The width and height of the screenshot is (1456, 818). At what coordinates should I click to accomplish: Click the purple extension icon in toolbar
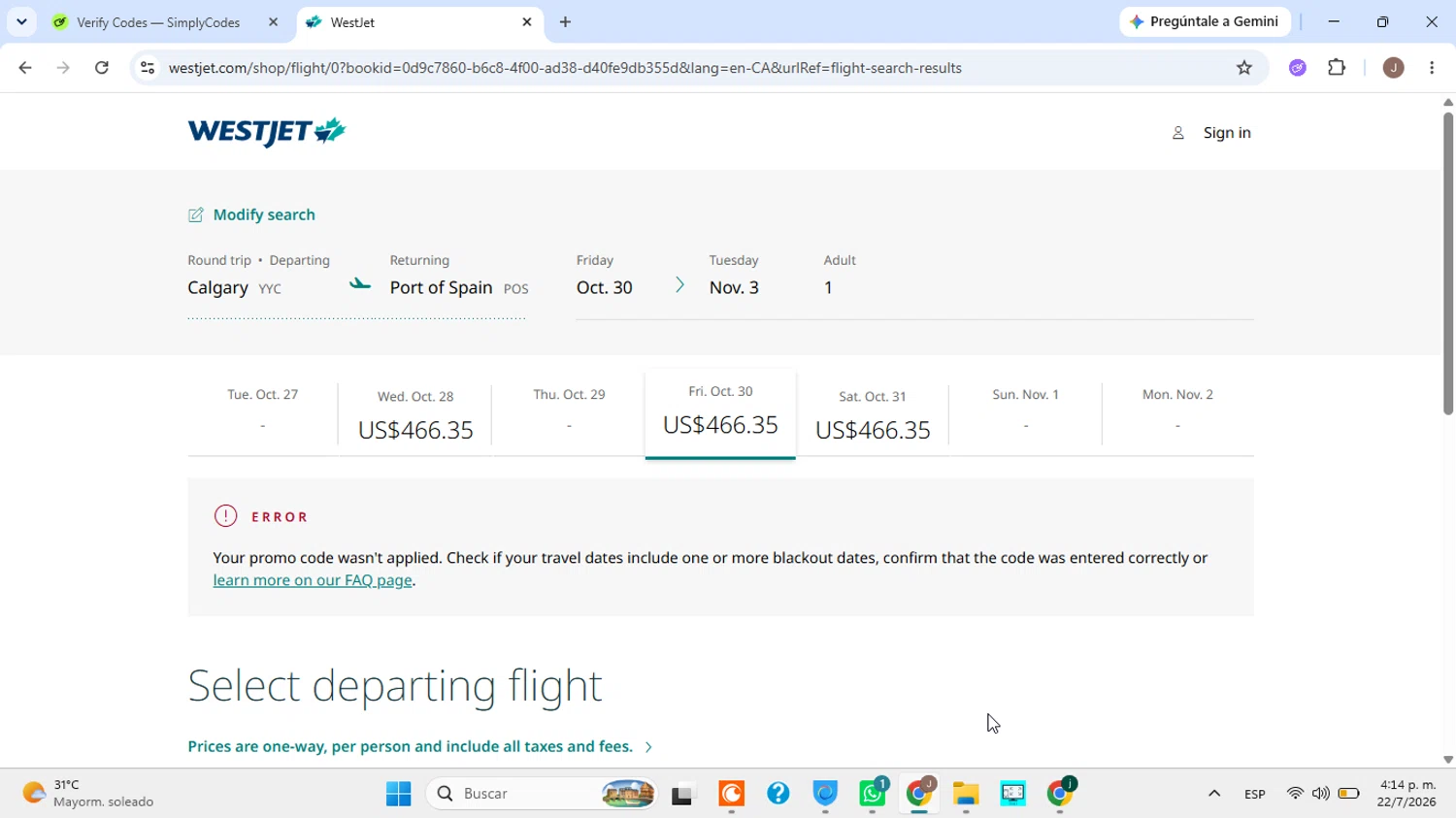[1298, 67]
